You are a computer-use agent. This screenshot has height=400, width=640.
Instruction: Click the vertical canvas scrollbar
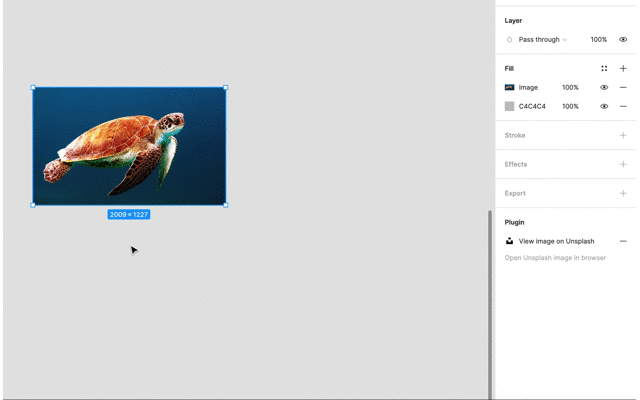[x=490, y=304]
